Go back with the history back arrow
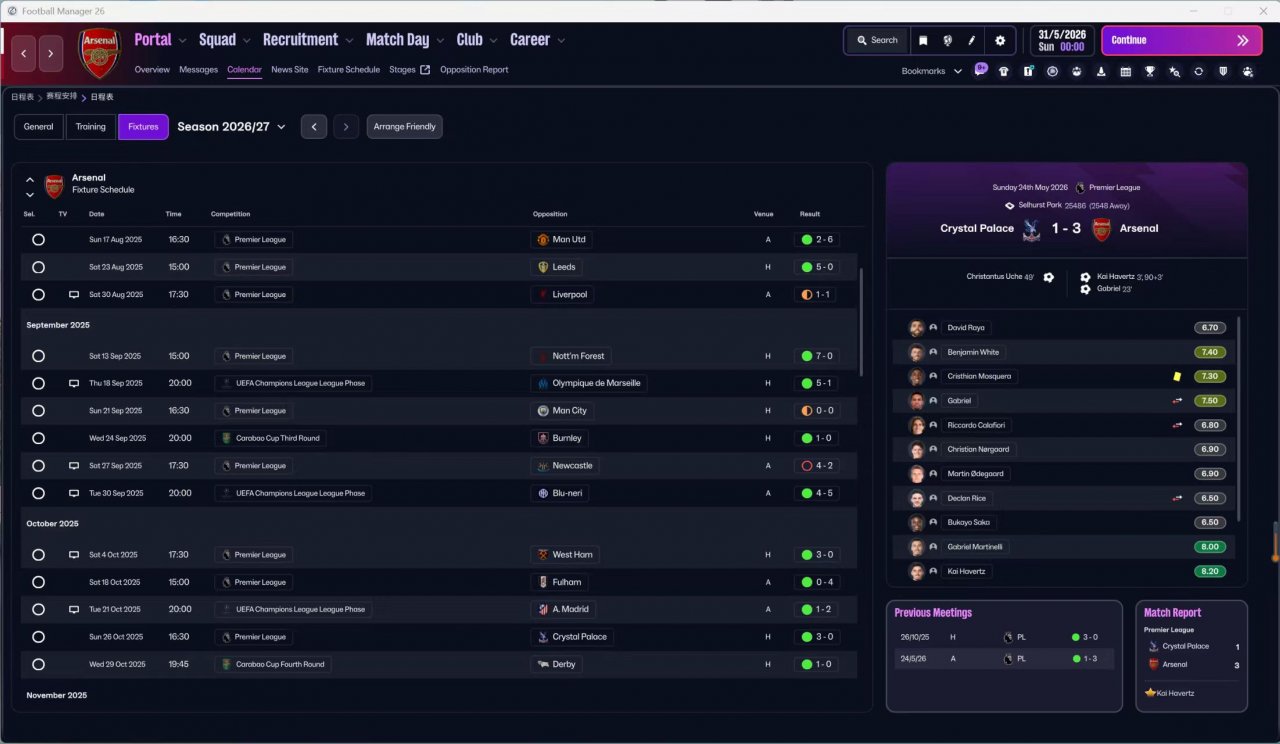The height and width of the screenshot is (744, 1280). (x=24, y=53)
